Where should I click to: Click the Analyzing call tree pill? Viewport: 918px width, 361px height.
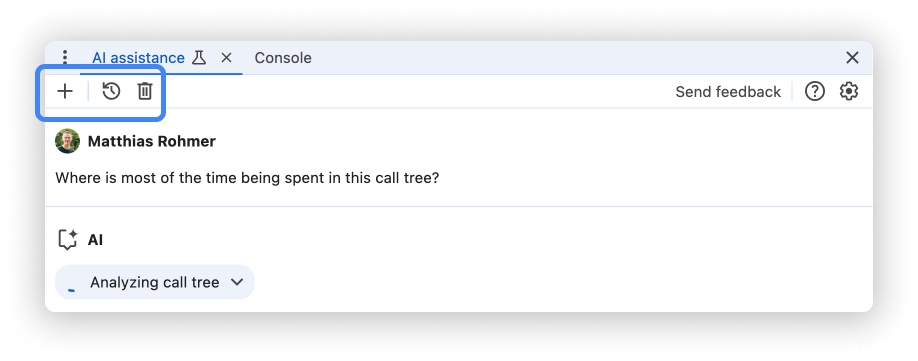155,282
